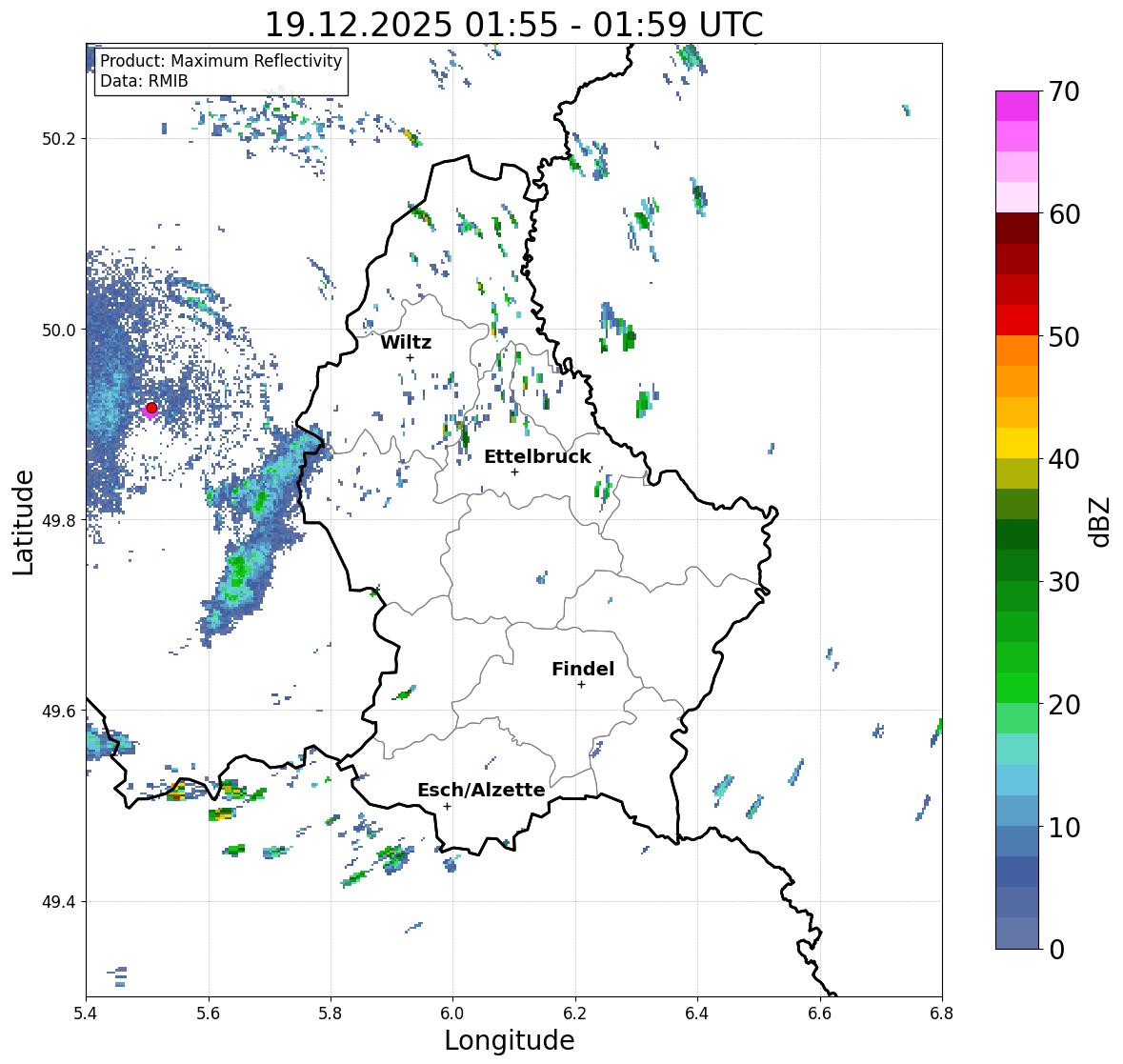Click the 5.6 longitude tick label
The width and height of the screenshot is (1123, 1064).
[x=209, y=1014]
